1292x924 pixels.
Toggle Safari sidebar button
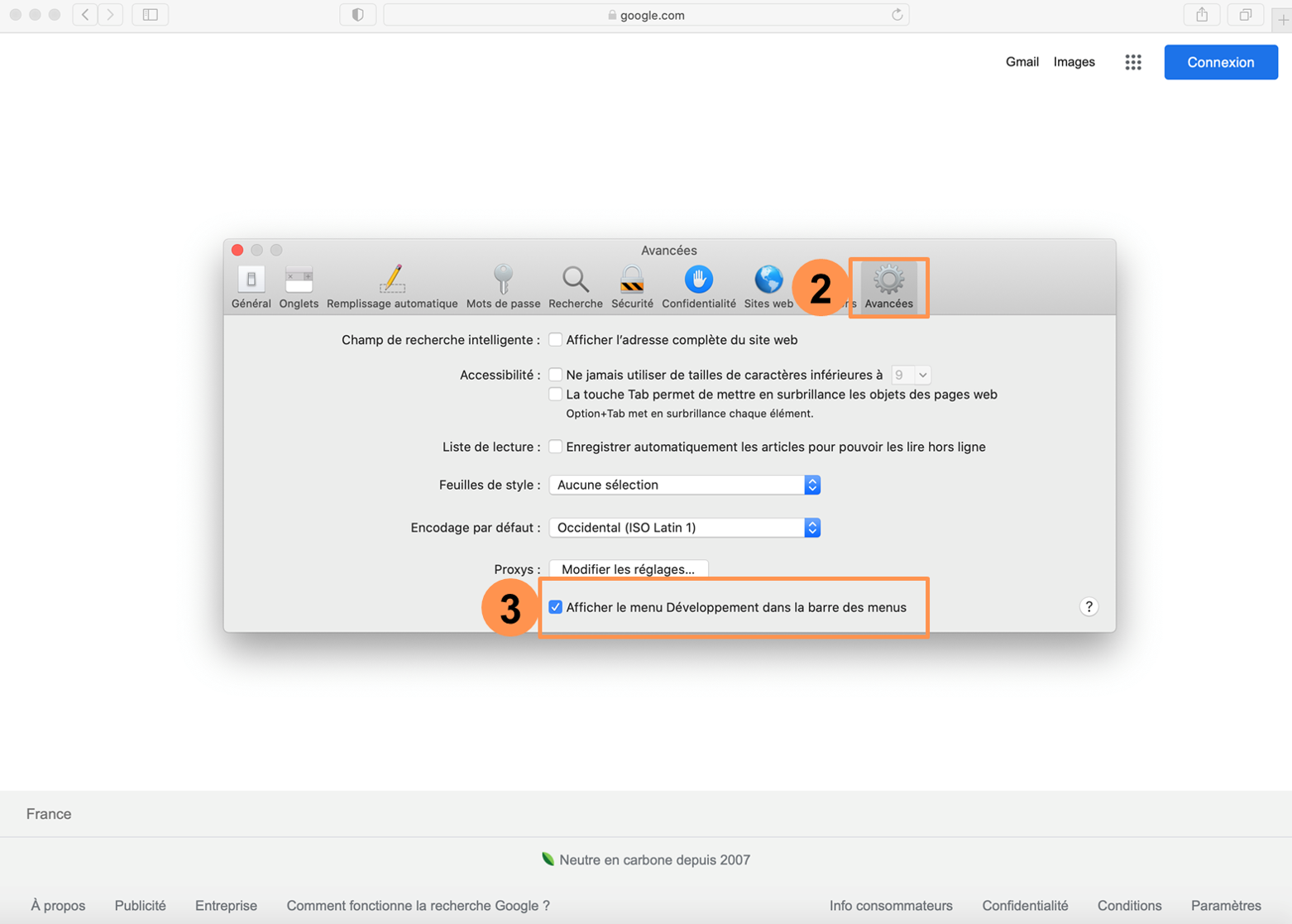pos(151,15)
